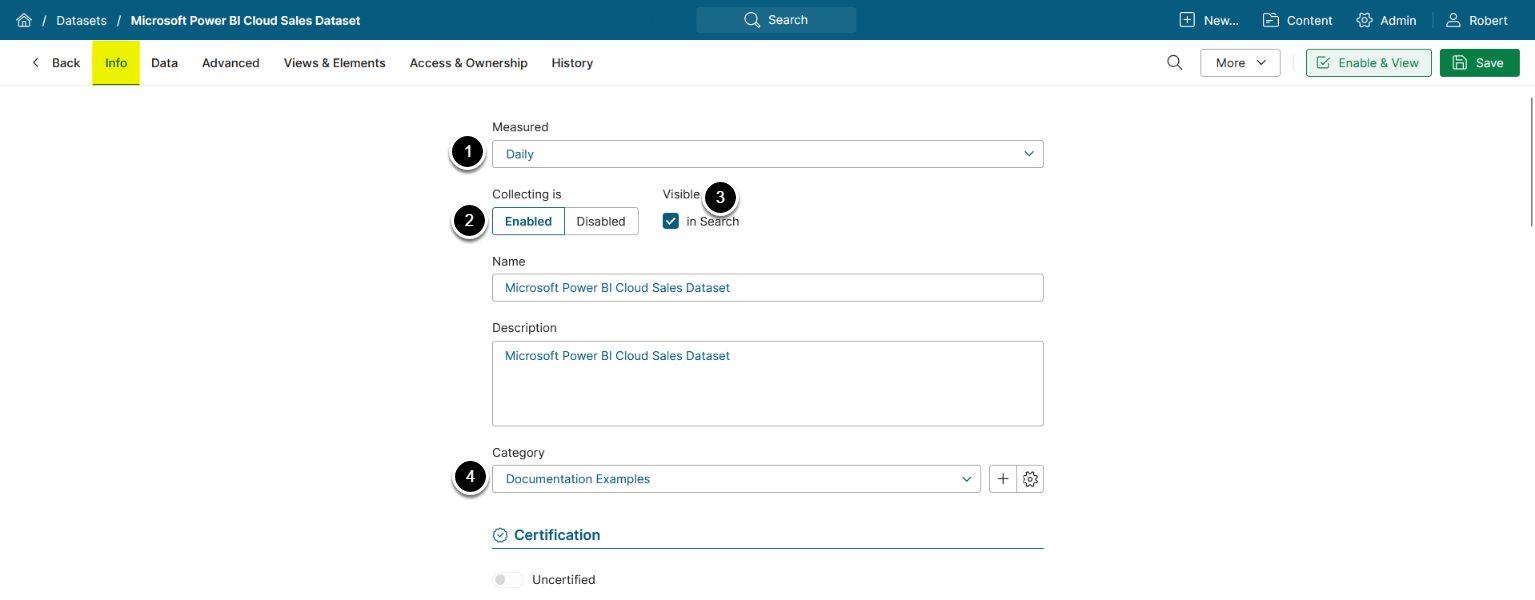Viewport: 1535px width, 600px height.
Task: Click the magnifier icon beside More
Action: coord(1175,63)
